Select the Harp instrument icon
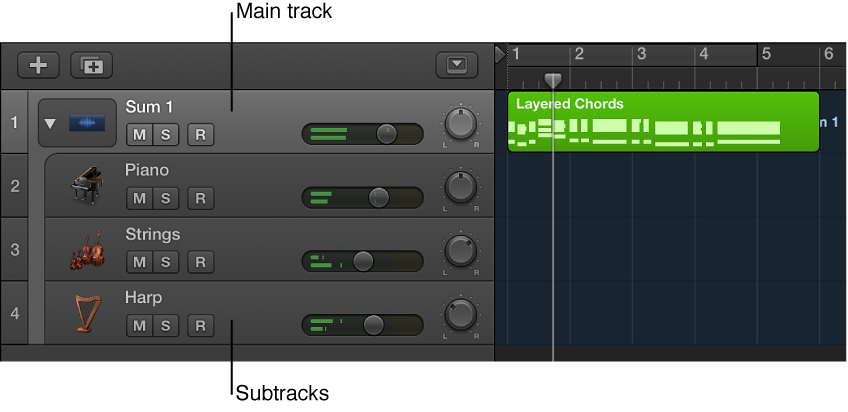Screen dimensions: 848x412 [87, 313]
